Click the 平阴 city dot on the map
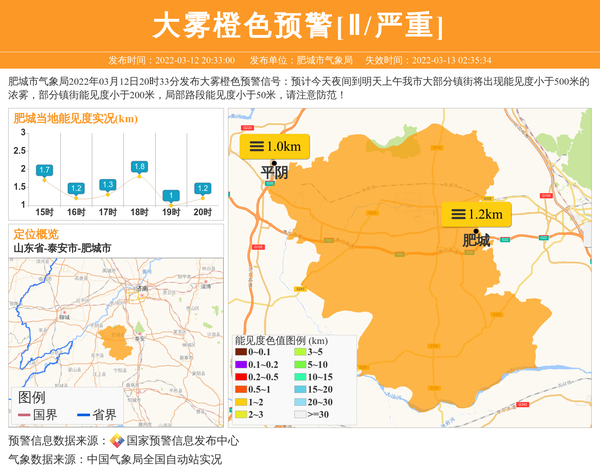This screenshot has height=471, width=600. coord(273,162)
